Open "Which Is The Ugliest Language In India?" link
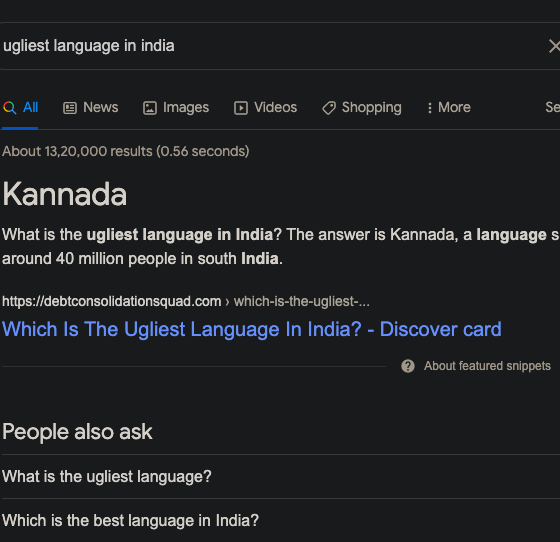560x542 pixels. (x=252, y=329)
